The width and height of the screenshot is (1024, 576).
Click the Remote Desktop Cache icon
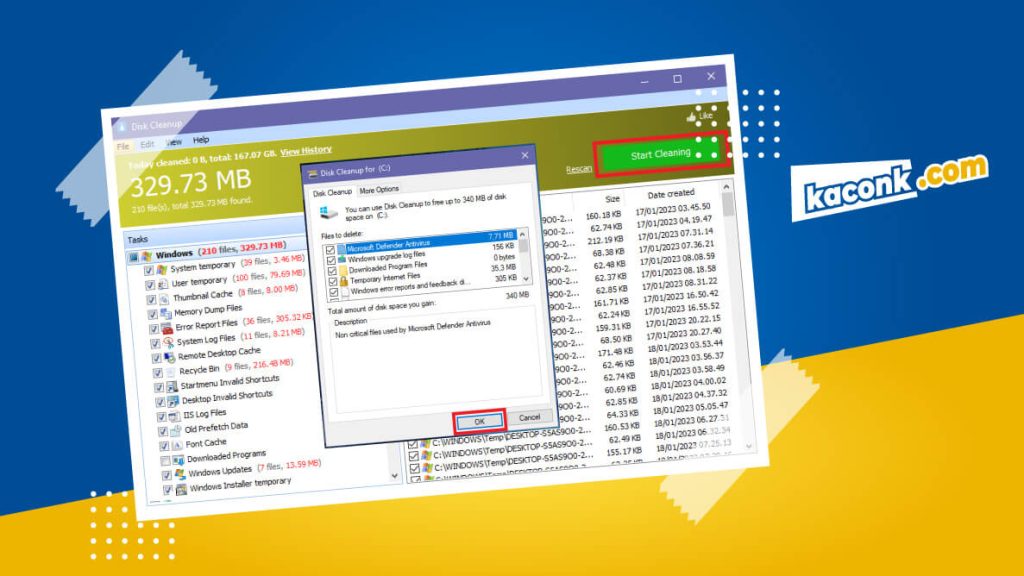point(170,357)
